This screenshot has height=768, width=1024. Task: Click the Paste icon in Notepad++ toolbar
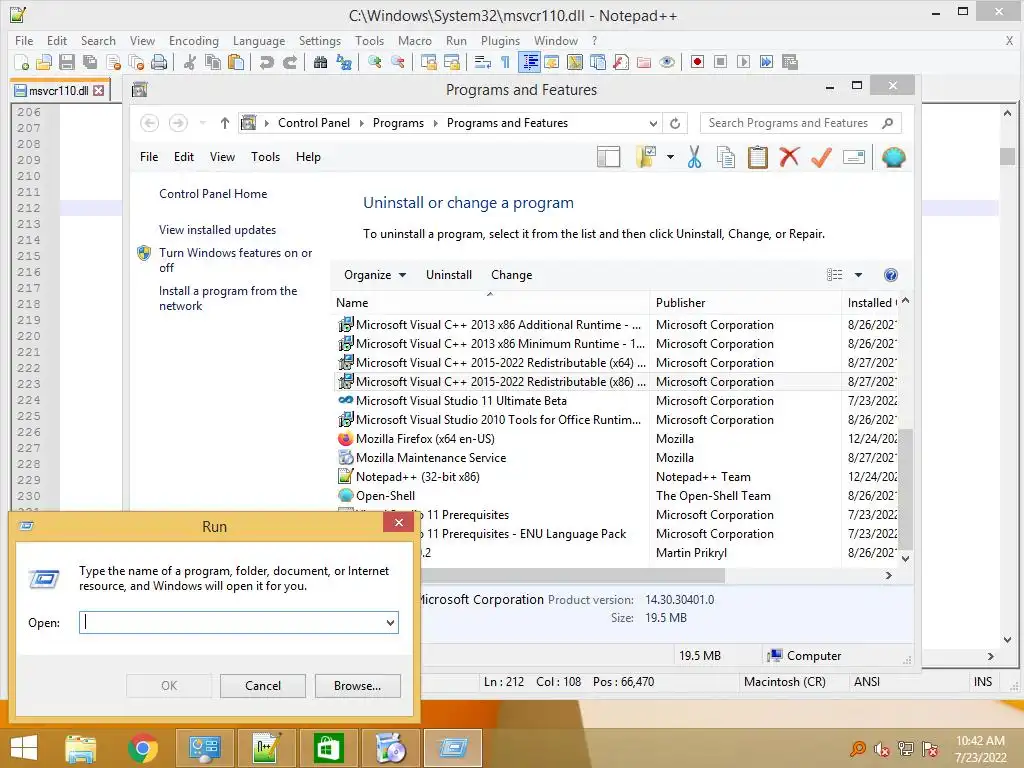tap(236, 62)
